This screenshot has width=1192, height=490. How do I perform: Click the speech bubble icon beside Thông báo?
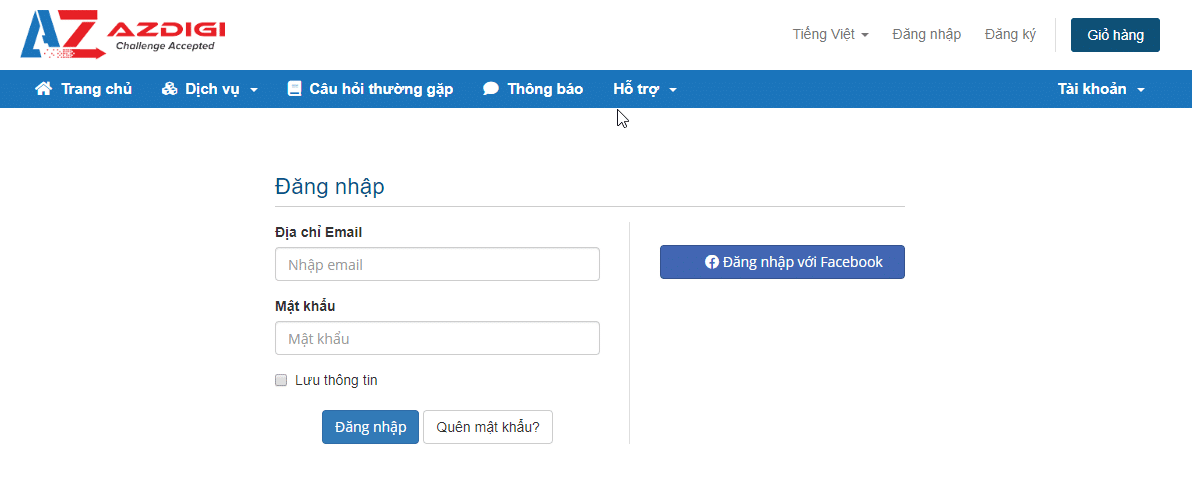(x=491, y=89)
